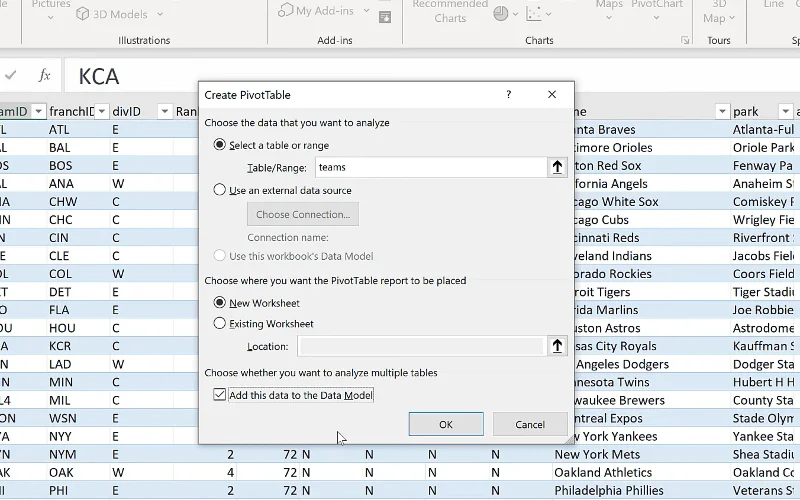Close the Create PivotTable dialog
Image resolution: width=800 pixels, height=500 pixels.
pyautogui.click(x=552, y=94)
